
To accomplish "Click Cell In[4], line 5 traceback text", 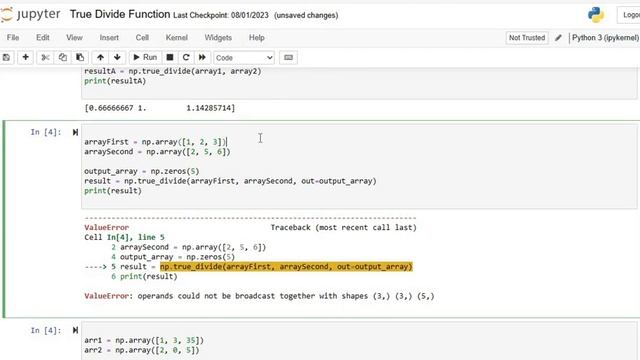I will tap(124, 237).
